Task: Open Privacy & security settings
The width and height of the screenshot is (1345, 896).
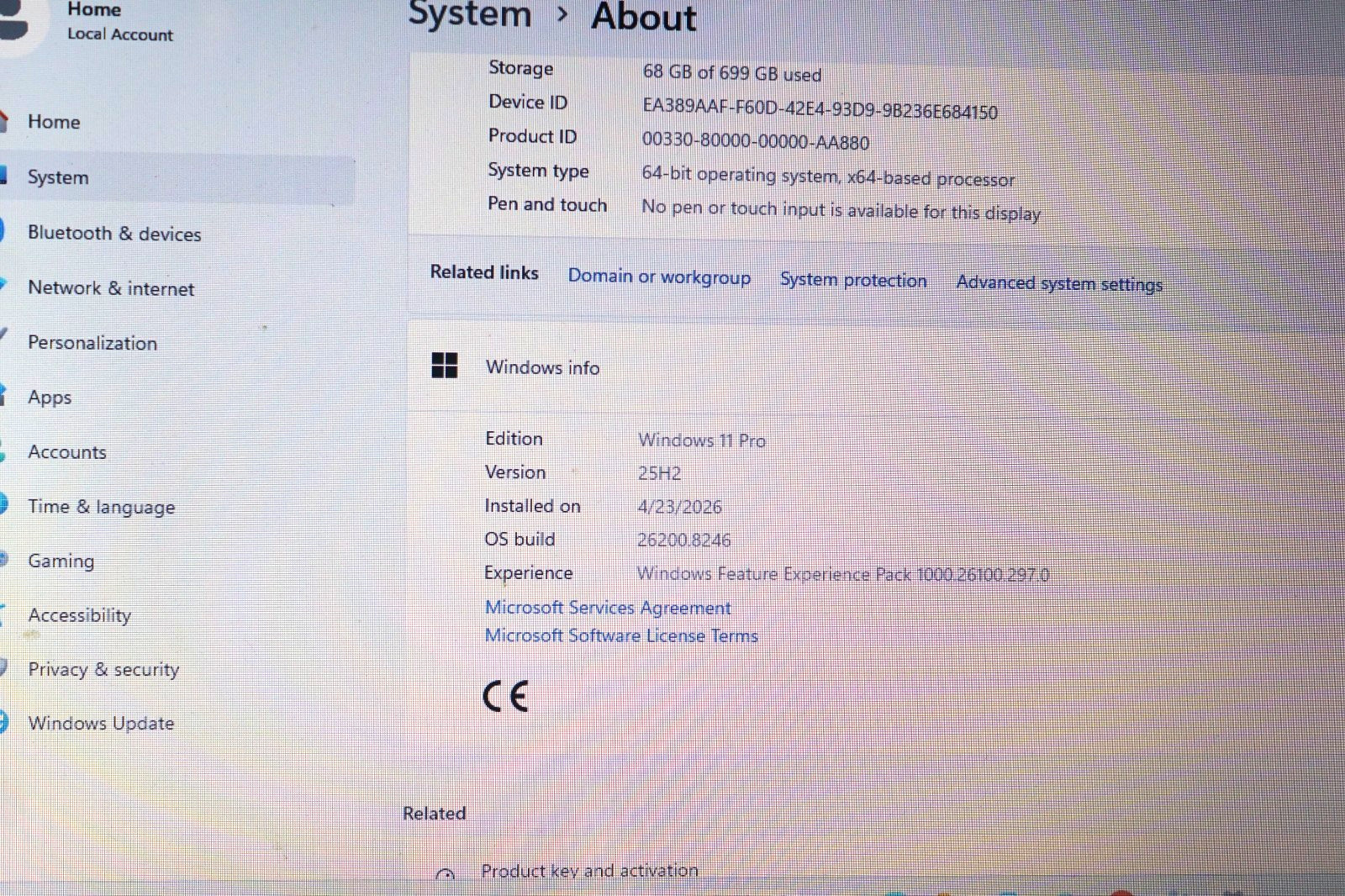Action: pyautogui.click(x=103, y=670)
